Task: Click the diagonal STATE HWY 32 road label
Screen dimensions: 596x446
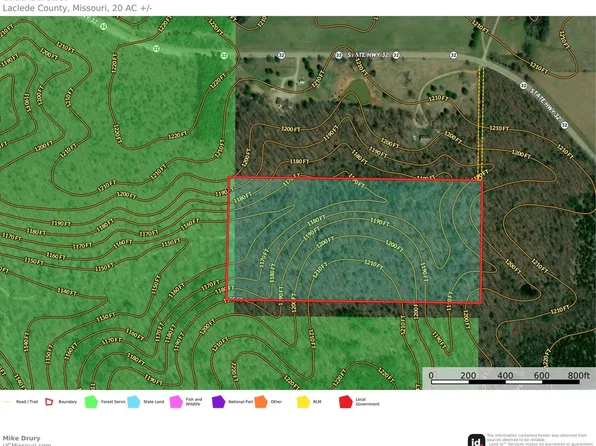Action: click(545, 105)
